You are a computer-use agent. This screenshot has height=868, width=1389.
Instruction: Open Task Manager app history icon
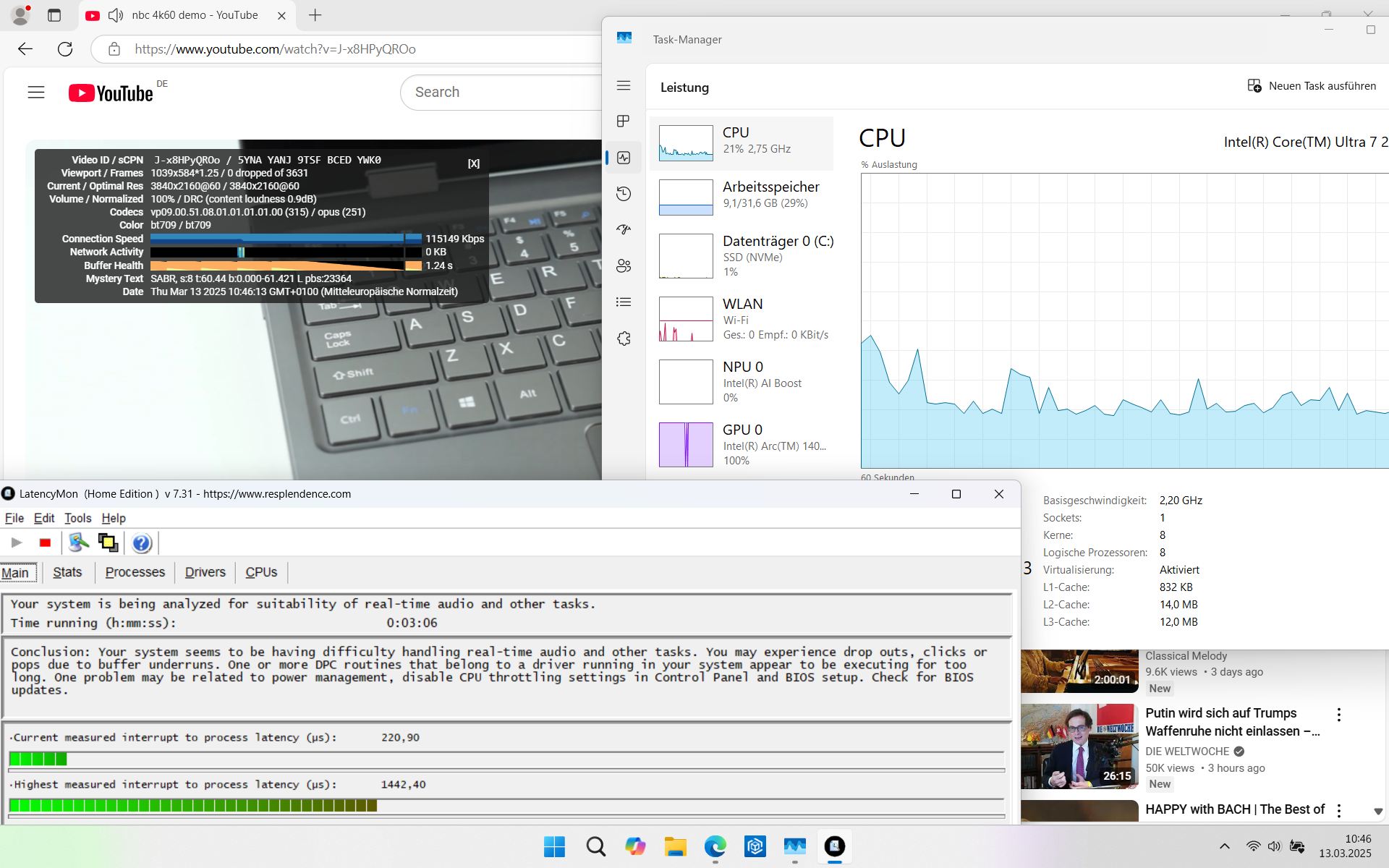[624, 194]
